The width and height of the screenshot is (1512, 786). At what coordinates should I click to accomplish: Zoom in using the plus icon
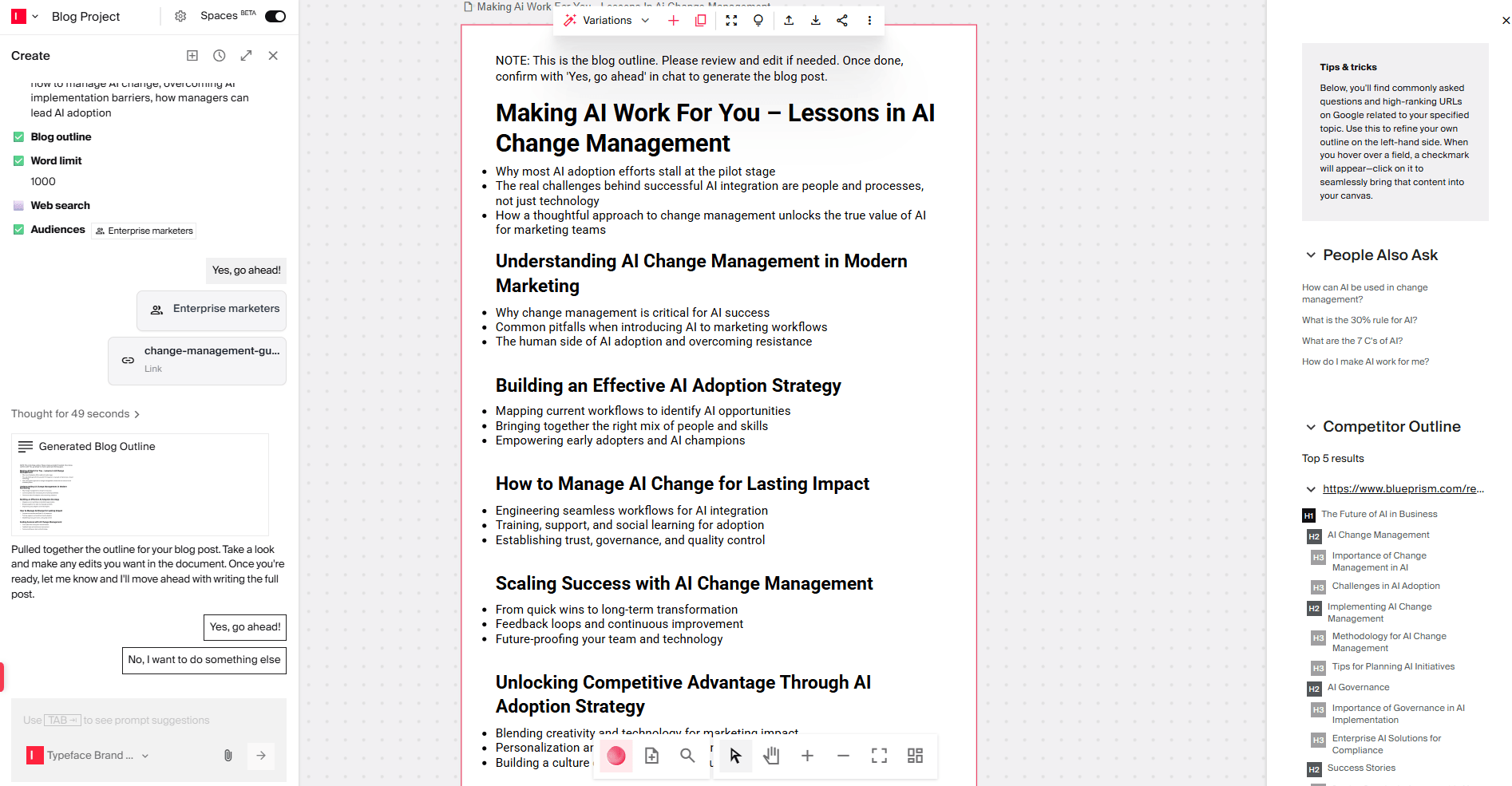click(x=807, y=756)
